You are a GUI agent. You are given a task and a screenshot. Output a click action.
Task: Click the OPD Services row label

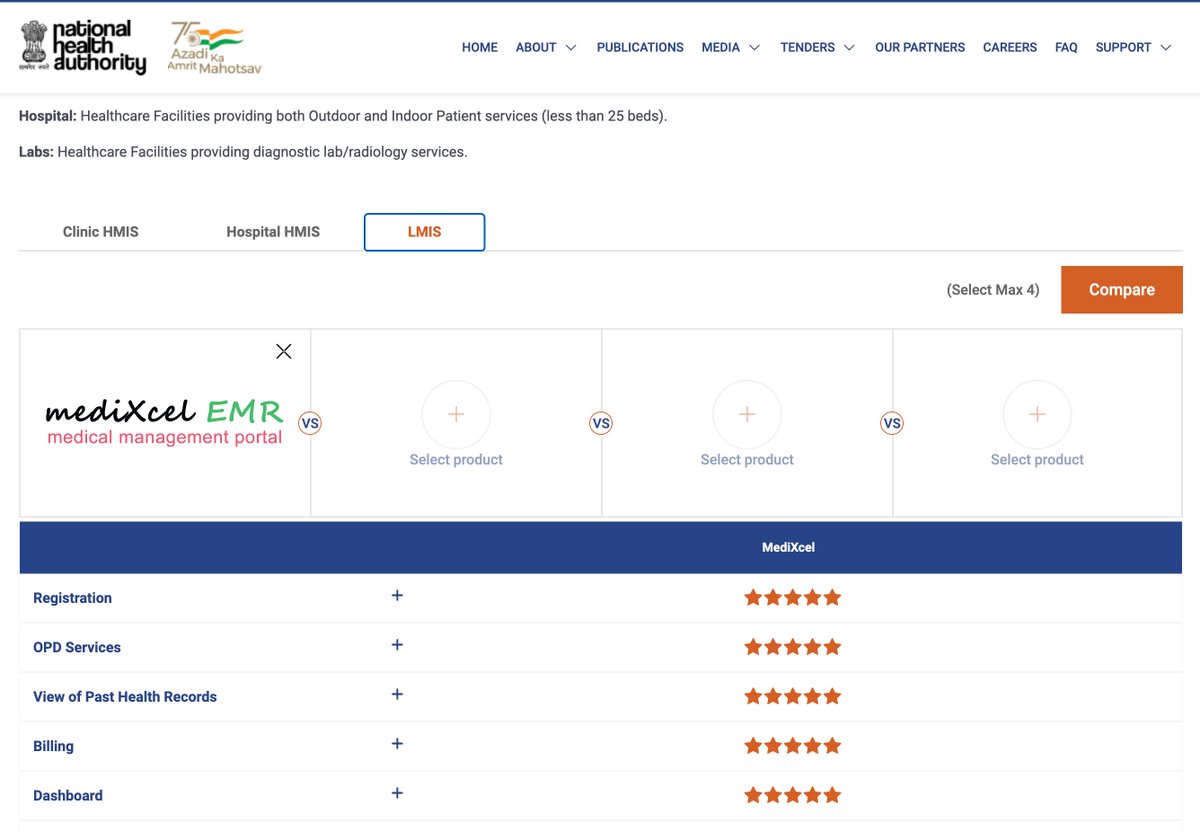coord(77,647)
